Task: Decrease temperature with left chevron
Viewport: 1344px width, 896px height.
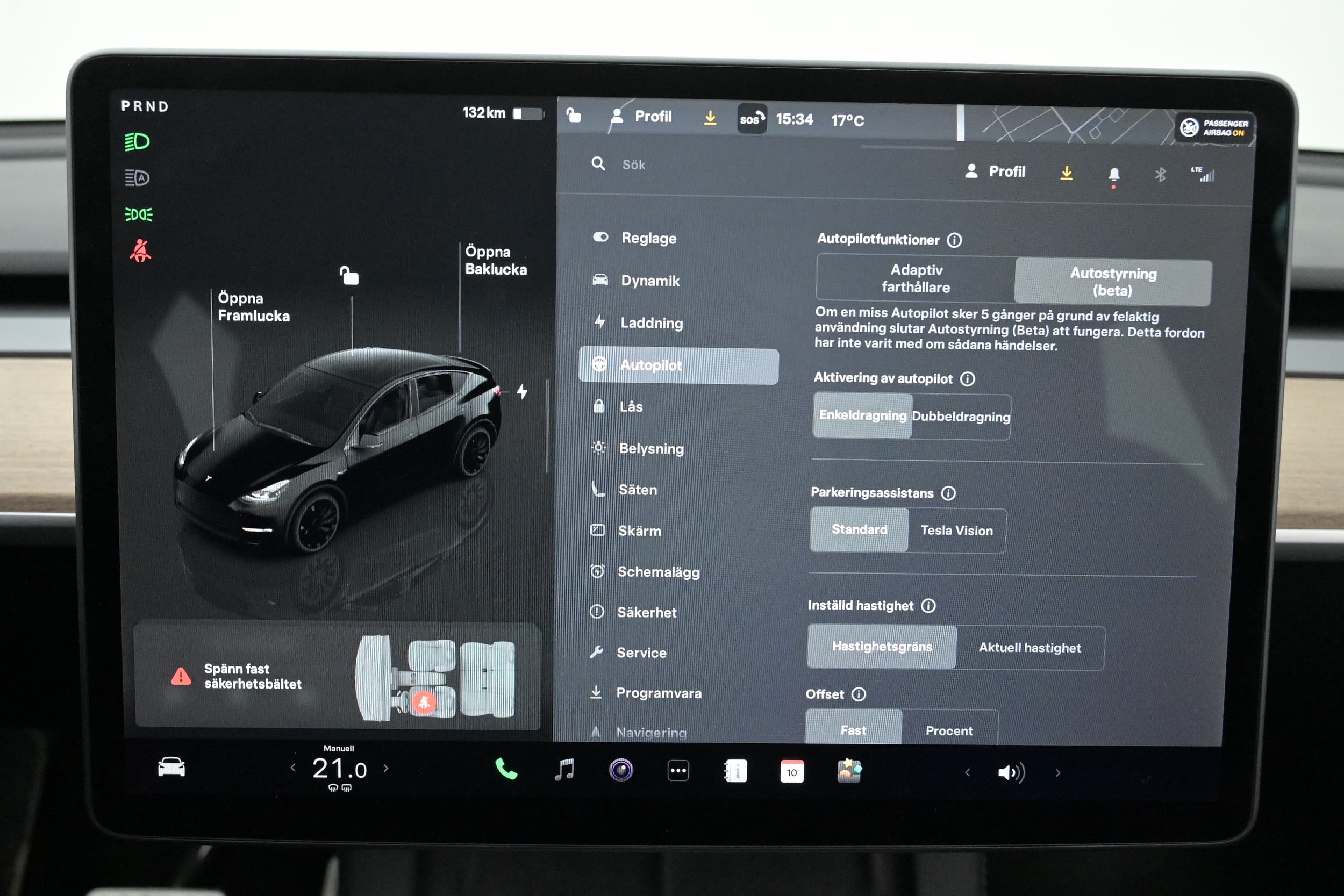Action: [x=293, y=768]
